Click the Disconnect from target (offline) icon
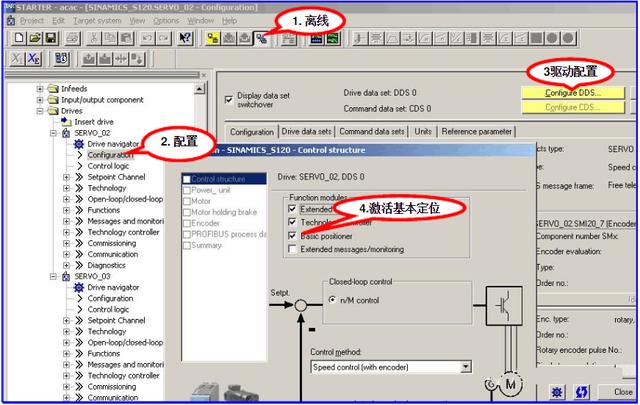Viewport: 640px width, 405px height. tap(260, 38)
